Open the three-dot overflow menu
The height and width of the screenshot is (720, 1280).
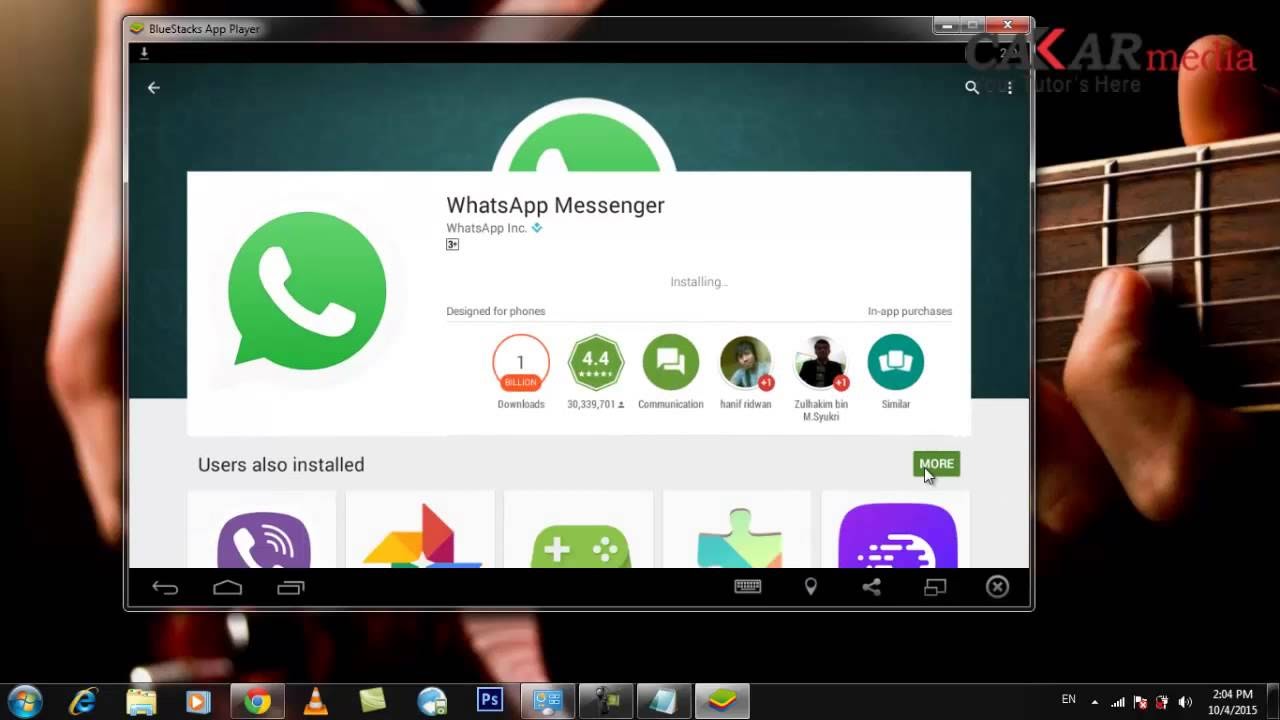pyautogui.click(x=1010, y=88)
